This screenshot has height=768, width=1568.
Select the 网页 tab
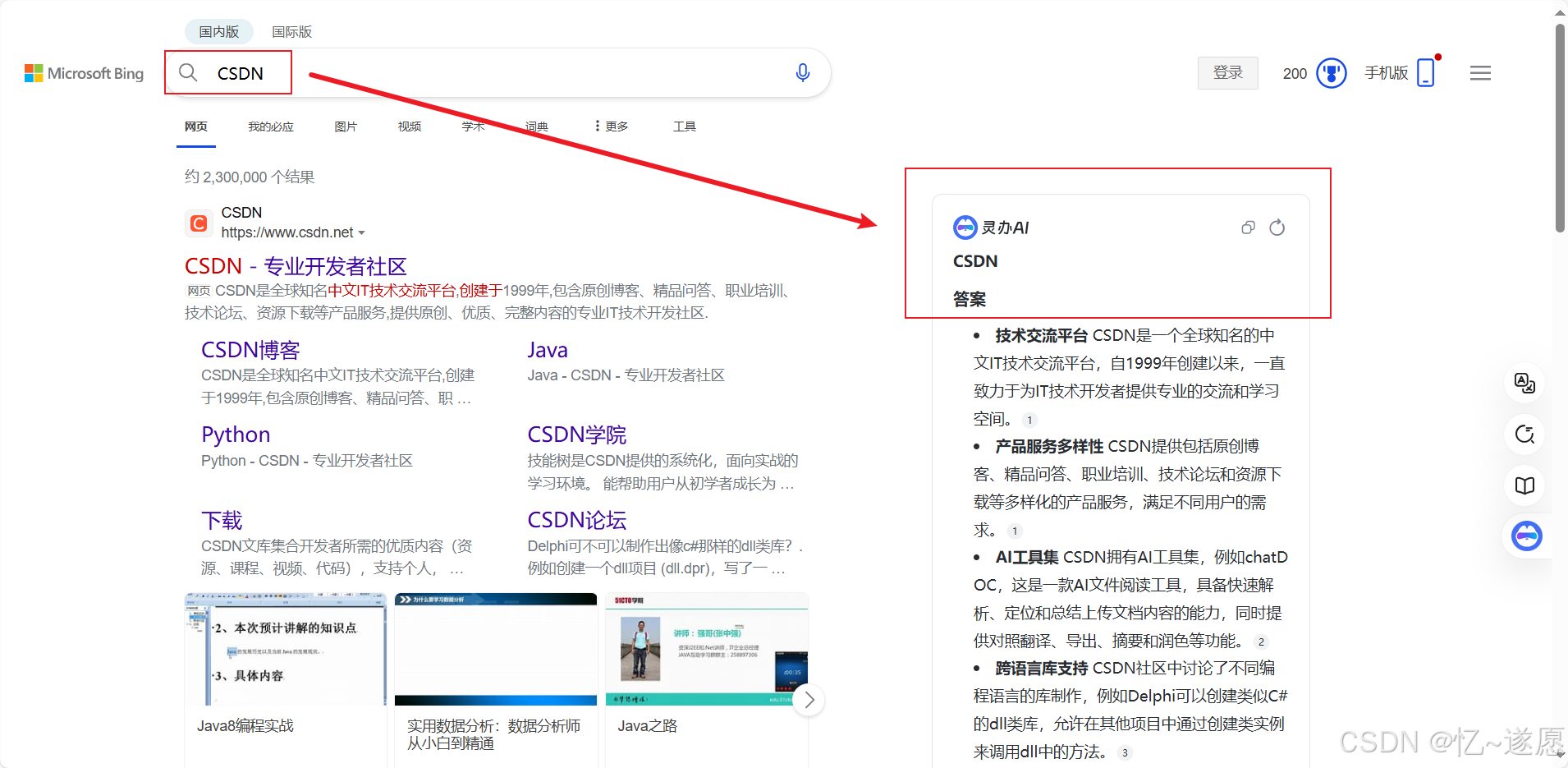pyautogui.click(x=195, y=126)
